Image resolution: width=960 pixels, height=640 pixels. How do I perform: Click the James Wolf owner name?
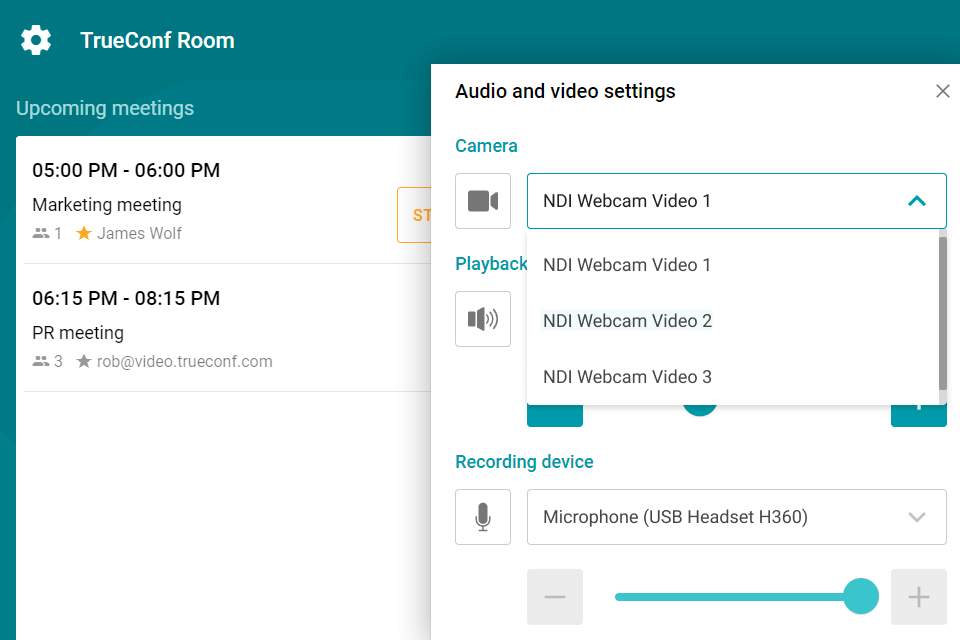click(x=139, y=233)
